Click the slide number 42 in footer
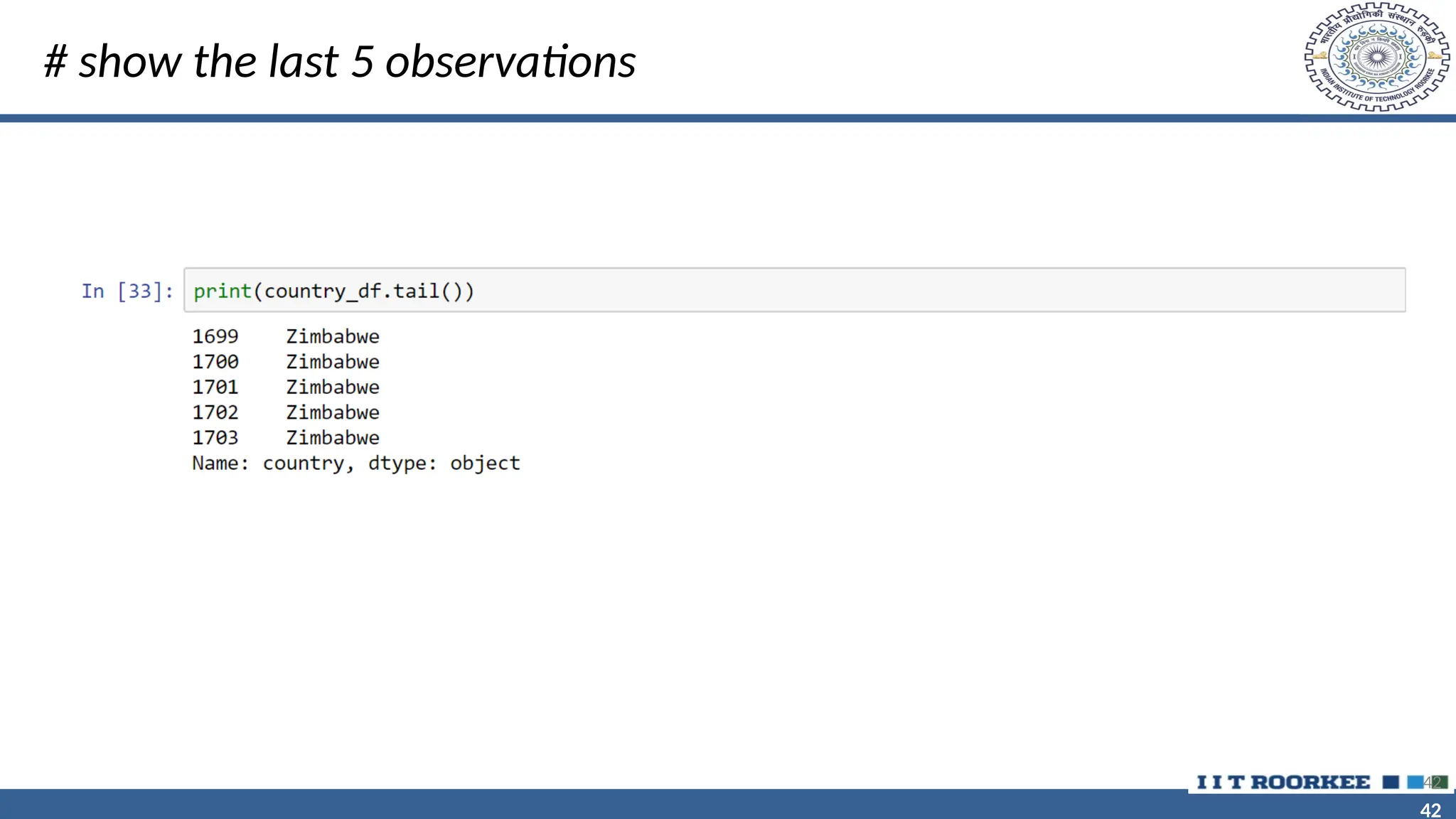The image size is (1456, 819). point(1430,810)
